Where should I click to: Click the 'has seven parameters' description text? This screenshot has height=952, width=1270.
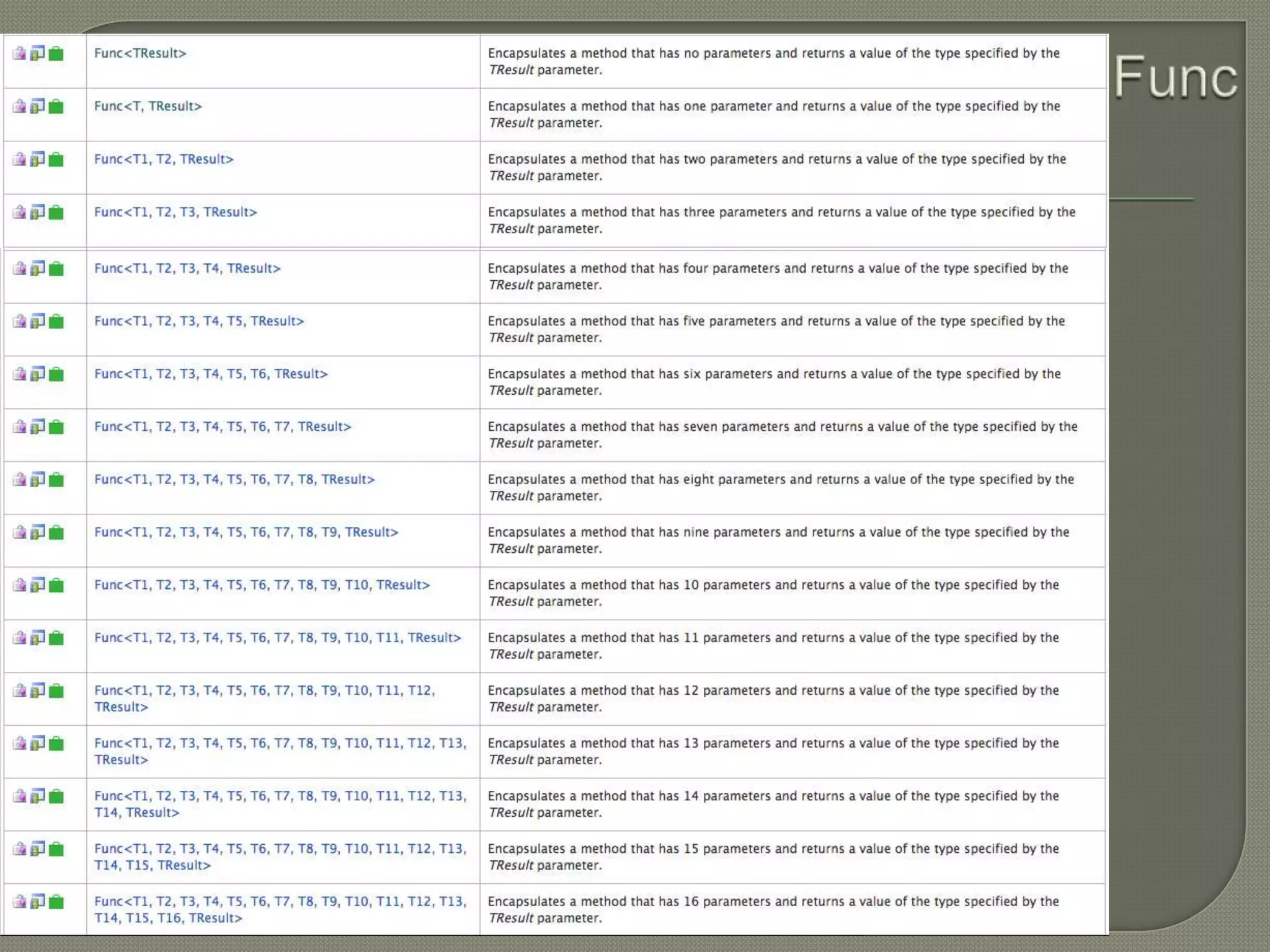[783, 434]
